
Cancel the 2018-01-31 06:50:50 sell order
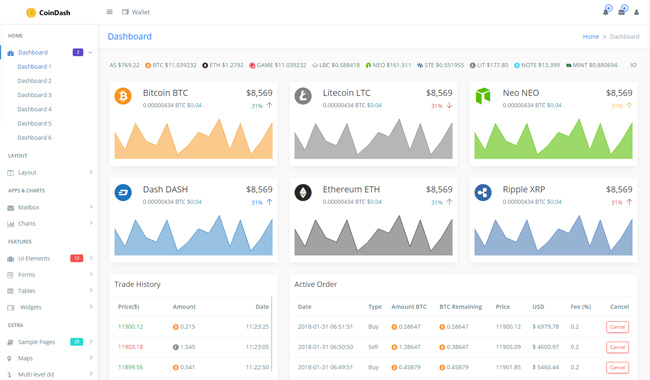617,347
